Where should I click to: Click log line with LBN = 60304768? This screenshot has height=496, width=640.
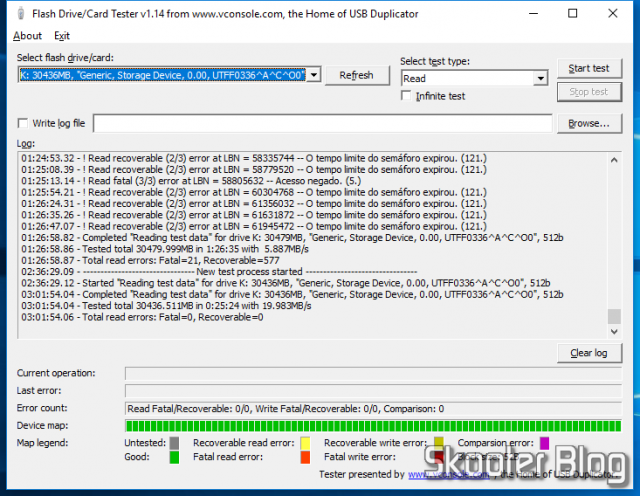(254, 192)
